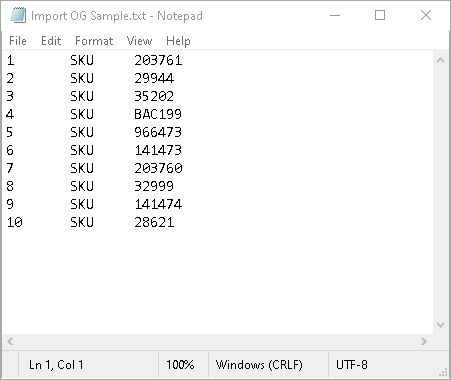451x380 pixels.
Task: Open the View menu
Action: coord(139,41)
